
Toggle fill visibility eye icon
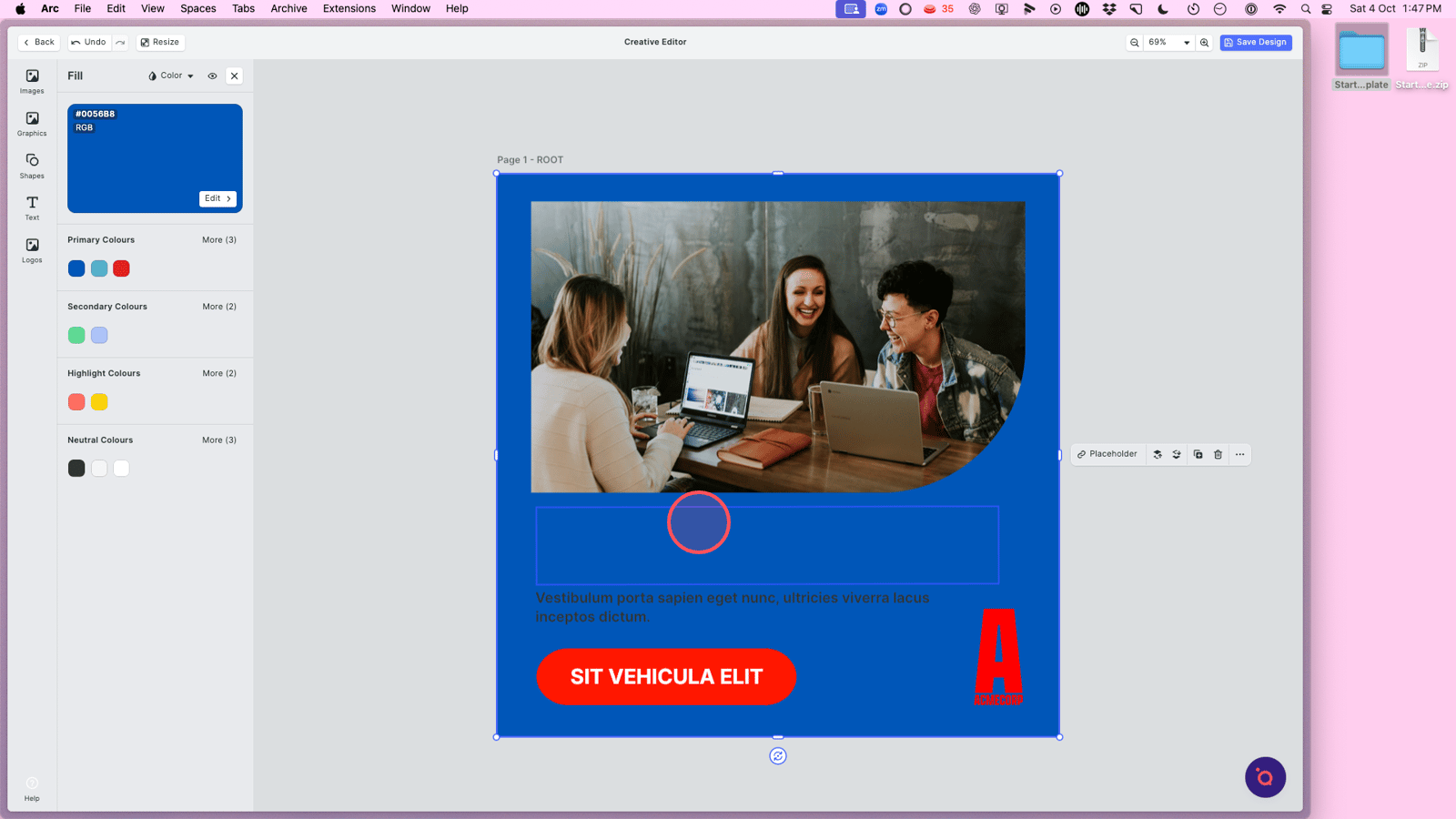click(212, 76)
